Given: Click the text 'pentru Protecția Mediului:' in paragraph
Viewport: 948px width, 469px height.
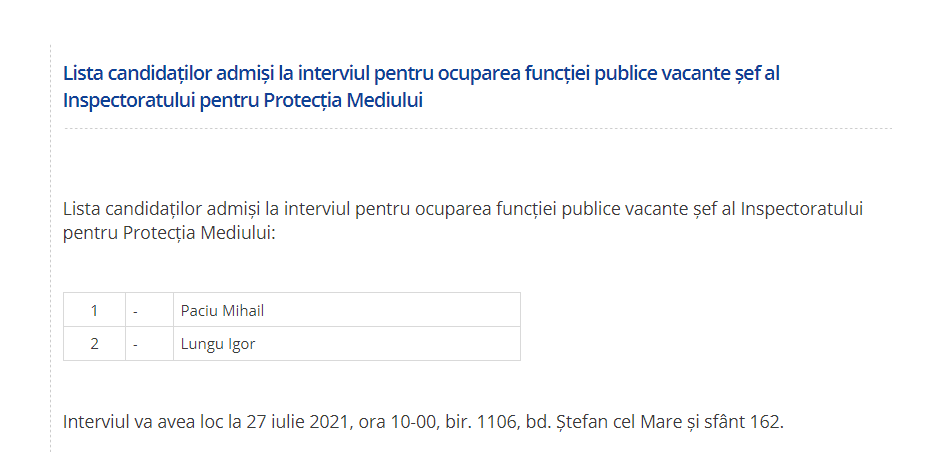Looking at the screenshot, I should 169,233.
